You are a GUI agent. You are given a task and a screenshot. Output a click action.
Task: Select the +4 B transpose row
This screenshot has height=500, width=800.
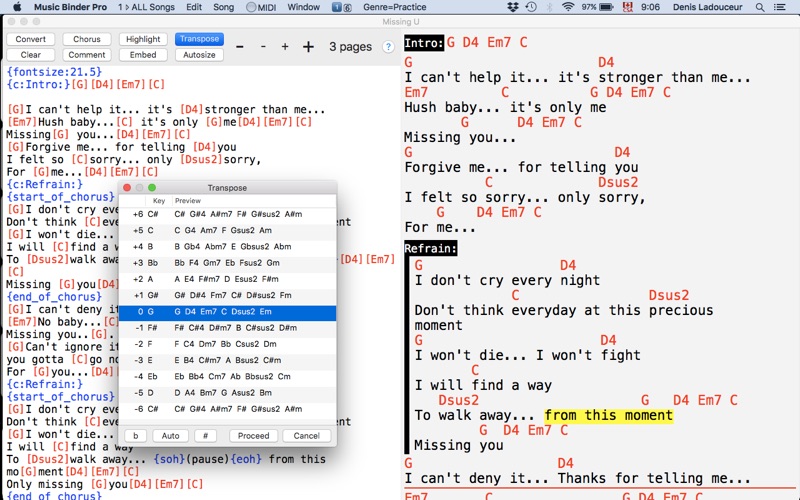click(x=228, y=247)
